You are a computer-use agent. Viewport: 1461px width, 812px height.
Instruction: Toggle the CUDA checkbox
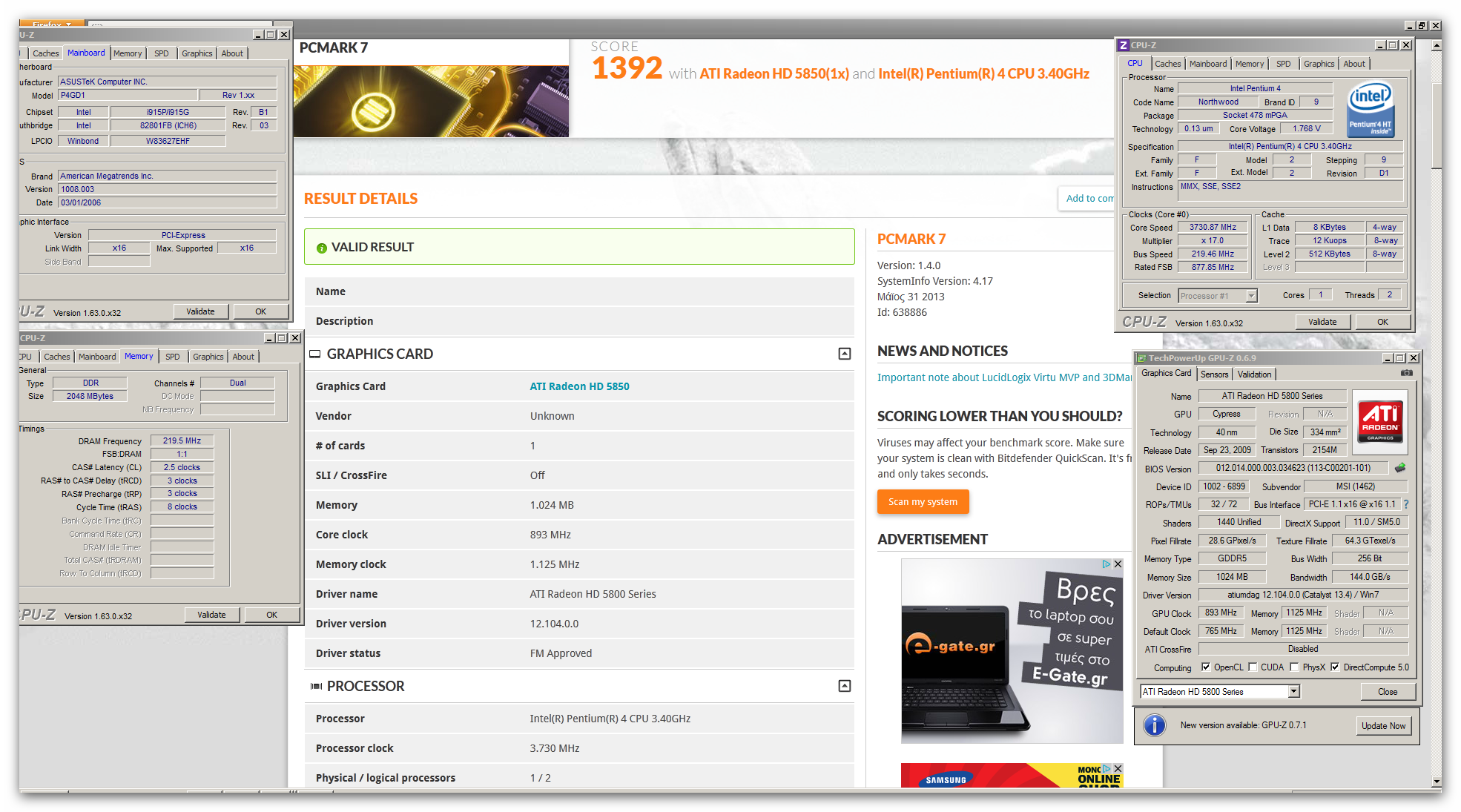click(1253, 667)
